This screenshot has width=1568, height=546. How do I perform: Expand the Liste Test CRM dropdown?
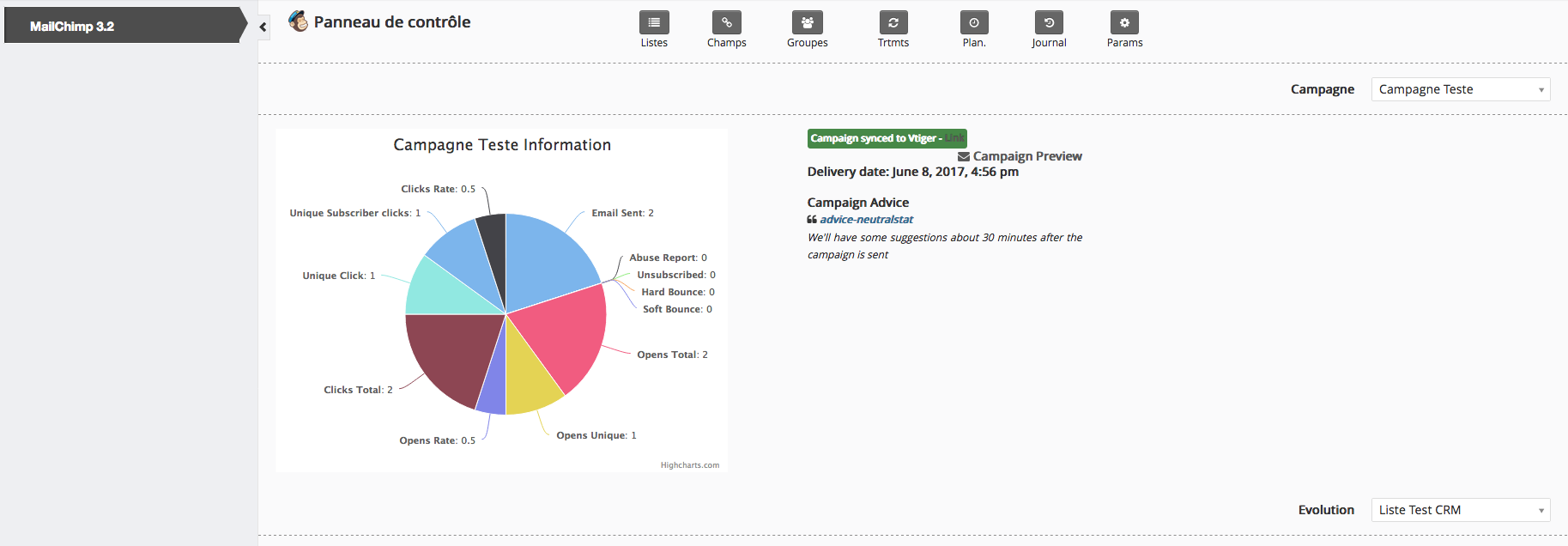click(x=1460, y=510)
